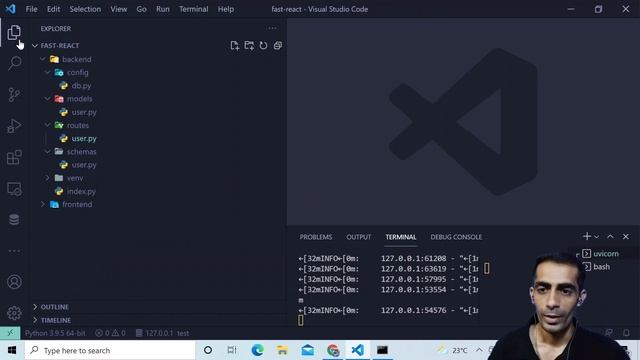The image size is (640, 360).
Task: Show additional activity bar views ellipsis
Action: coord(14,251)
